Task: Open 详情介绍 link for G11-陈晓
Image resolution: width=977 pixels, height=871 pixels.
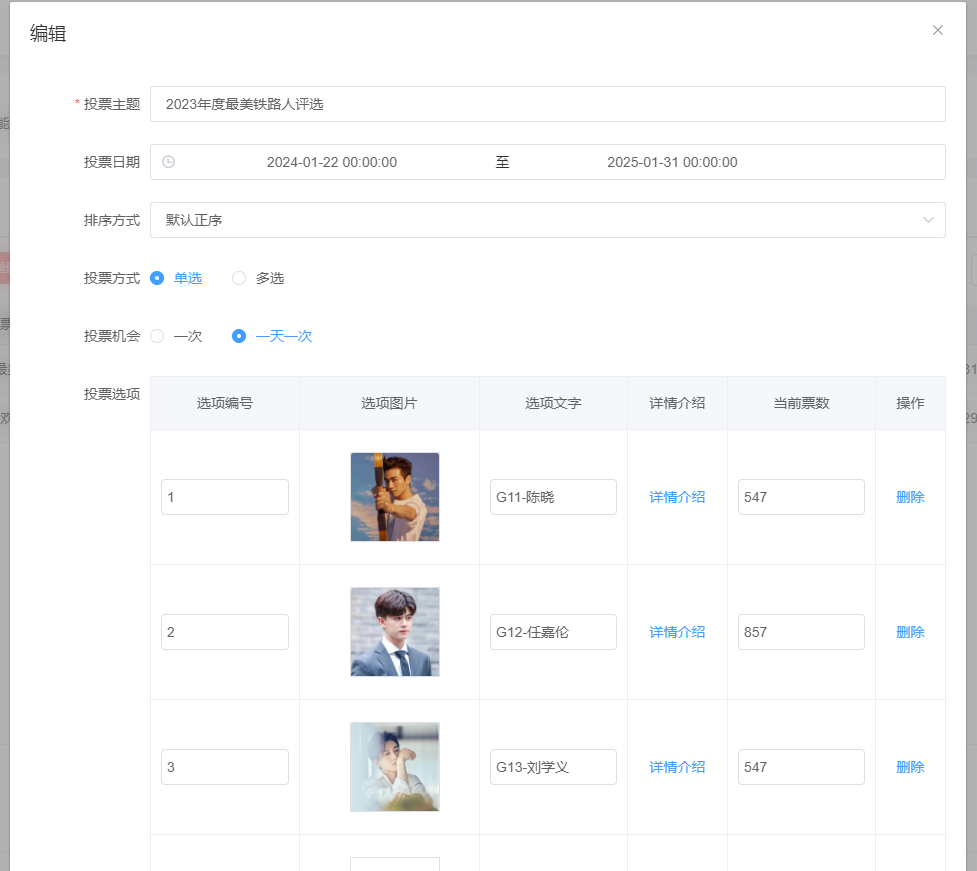Action: 677,497
